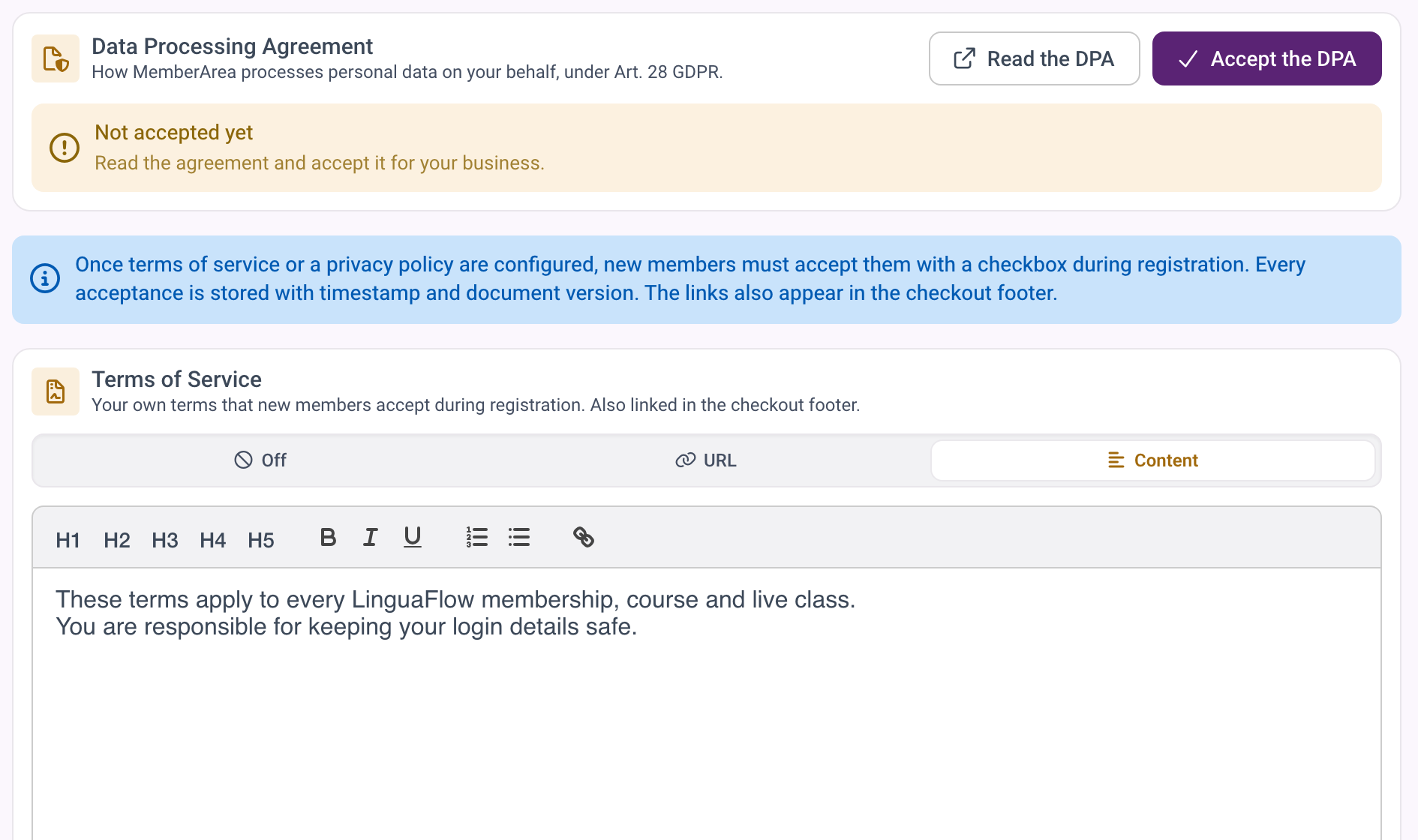
Task: Toggle italic formatting in editor
Action: click(x=370, y=537)
